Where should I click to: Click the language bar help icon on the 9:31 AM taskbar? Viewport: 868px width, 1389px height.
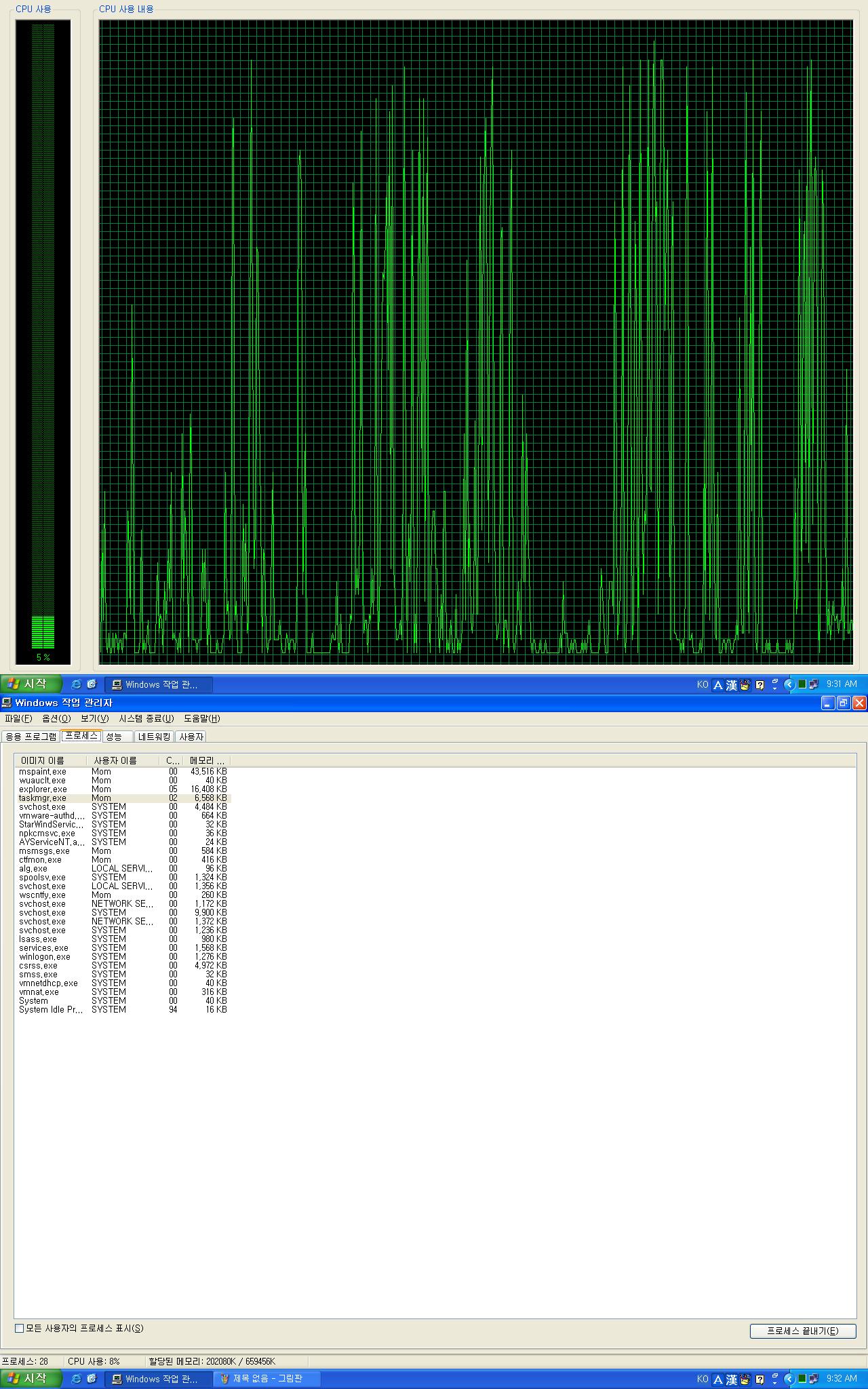(760, 685)
